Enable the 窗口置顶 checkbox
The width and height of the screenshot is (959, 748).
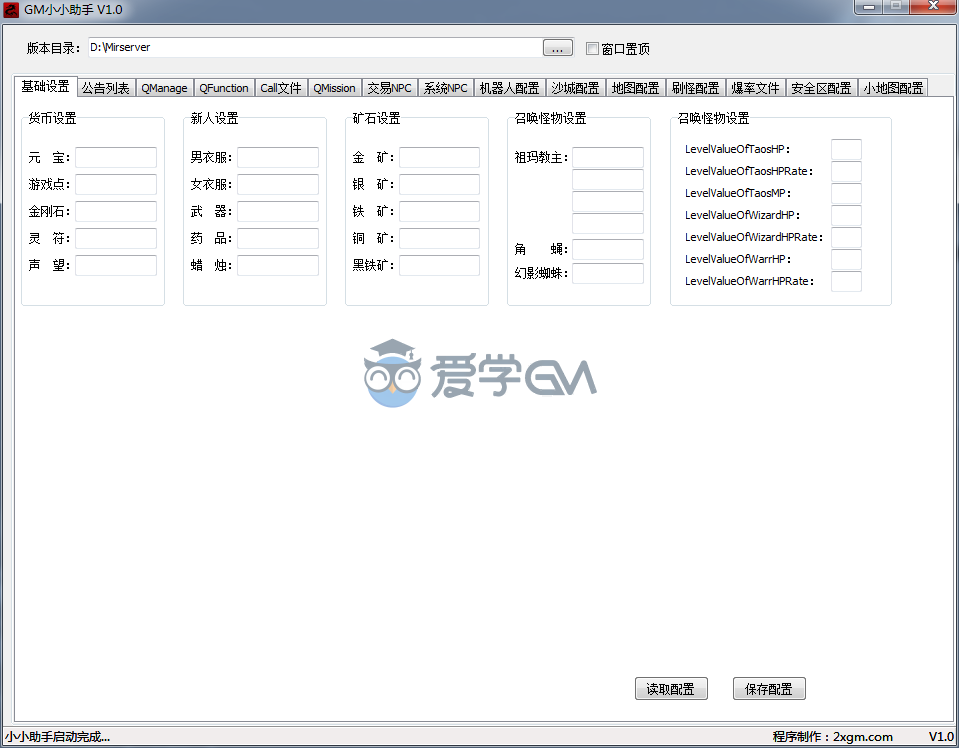592,48
